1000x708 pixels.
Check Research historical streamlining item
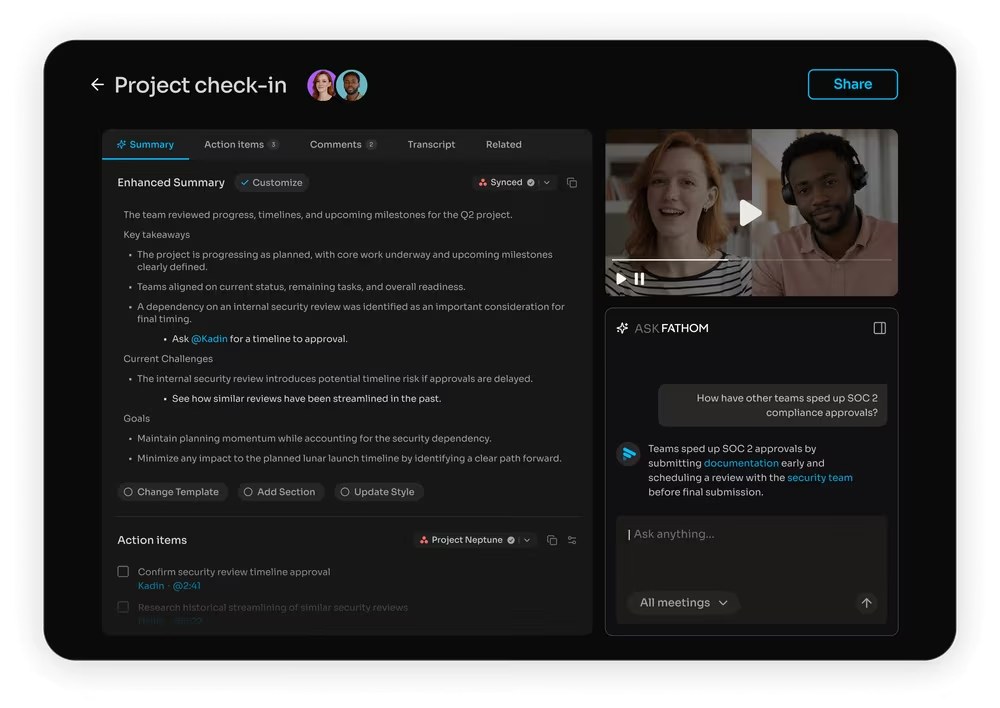tap(123, 607)
